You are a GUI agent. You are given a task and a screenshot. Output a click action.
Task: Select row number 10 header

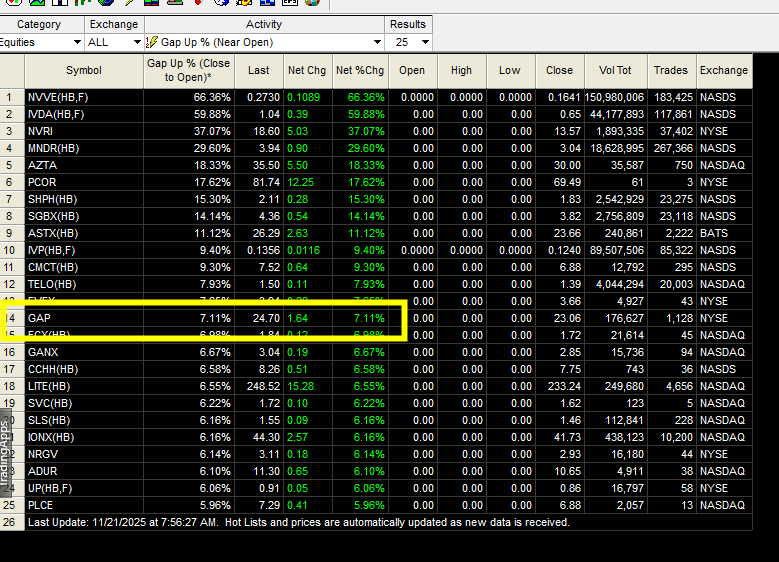point(12,250)
